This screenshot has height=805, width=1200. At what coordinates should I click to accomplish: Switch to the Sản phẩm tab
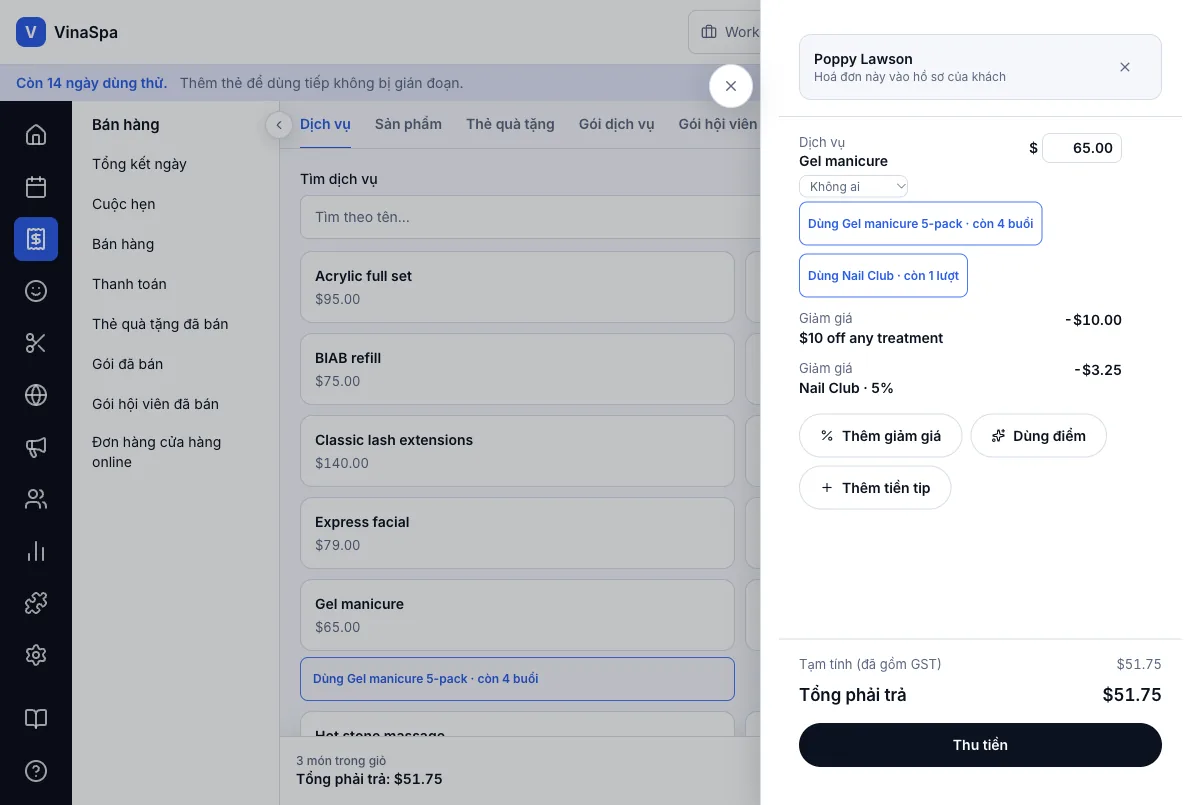click(408, 124)
